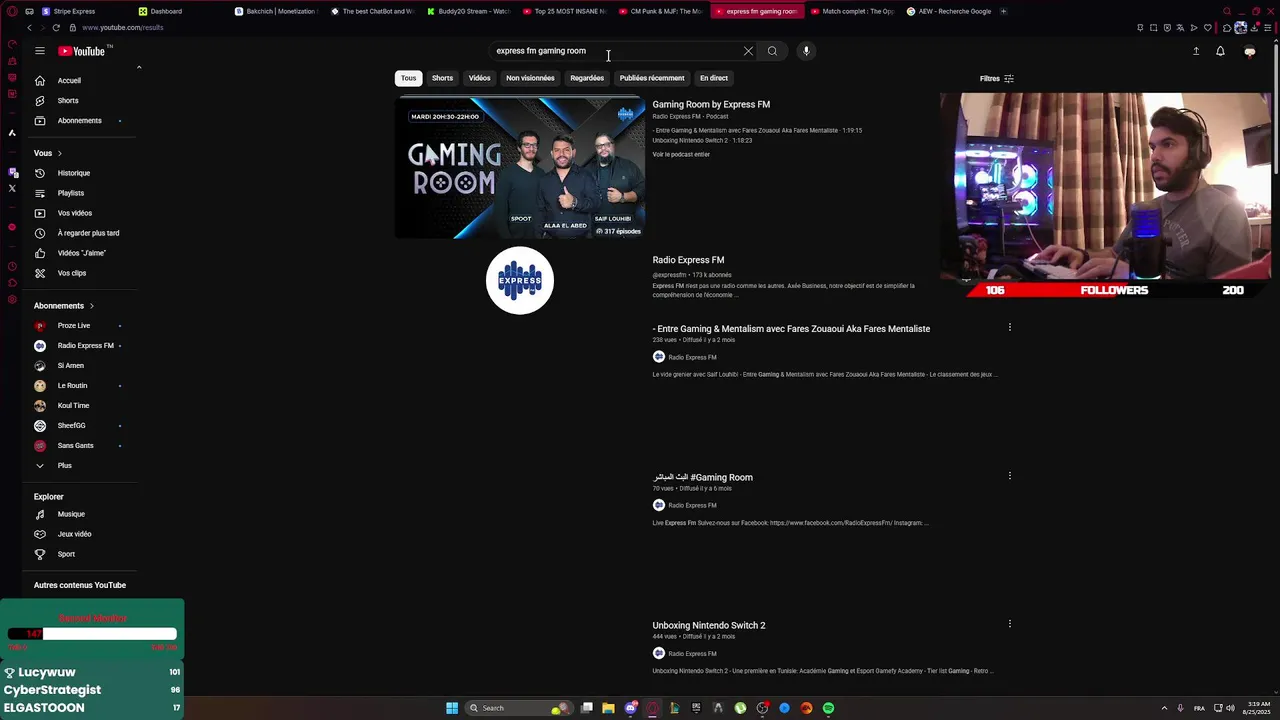
Task: Open Entre Gaming & Mentalism video title
Action: (x=791, y=329)
